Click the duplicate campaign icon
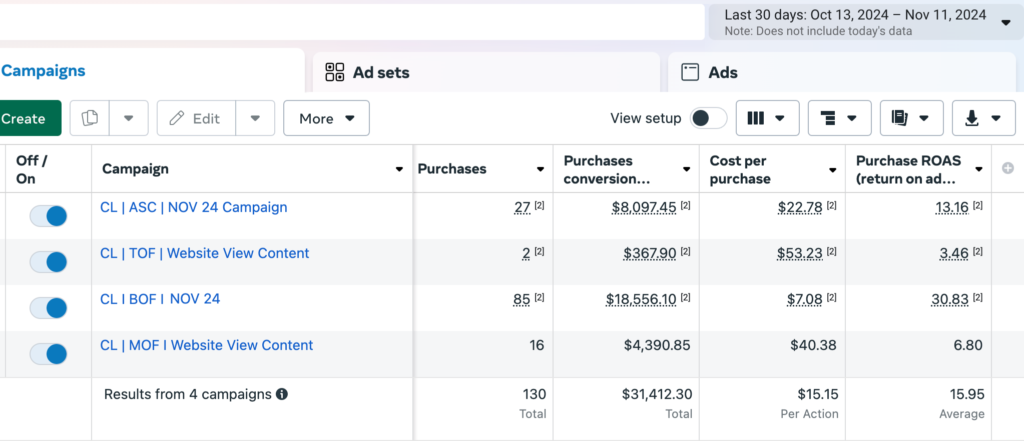 (x=90, y=118)
